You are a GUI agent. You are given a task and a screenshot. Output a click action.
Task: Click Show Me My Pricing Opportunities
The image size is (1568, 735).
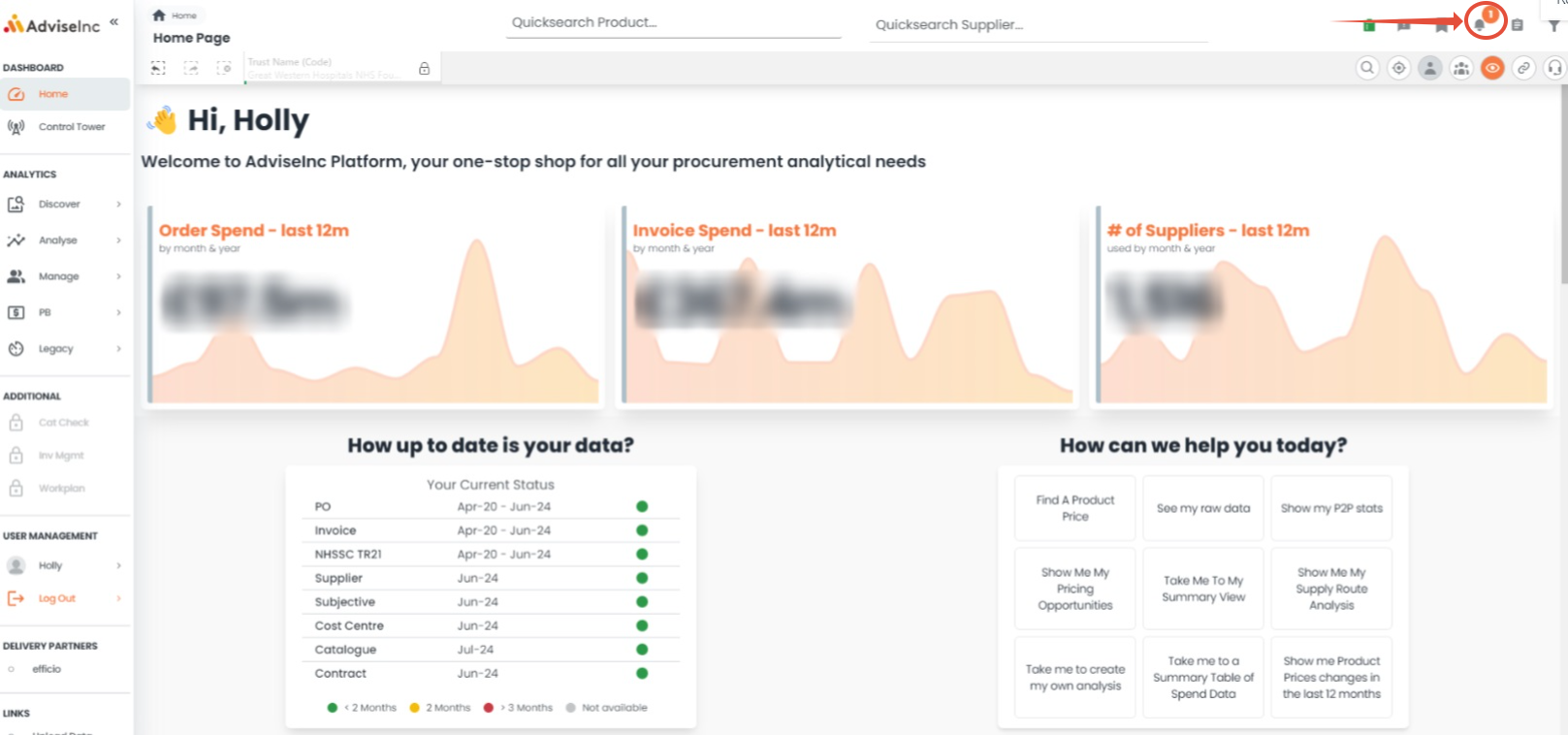point(1074,589)
